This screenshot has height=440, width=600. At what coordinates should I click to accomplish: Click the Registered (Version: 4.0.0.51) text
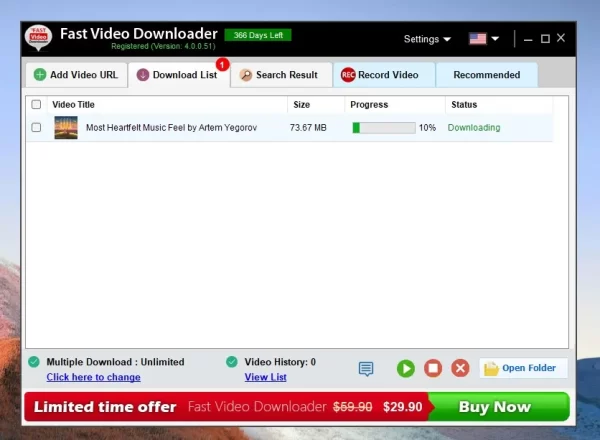(x=163, y=46)
